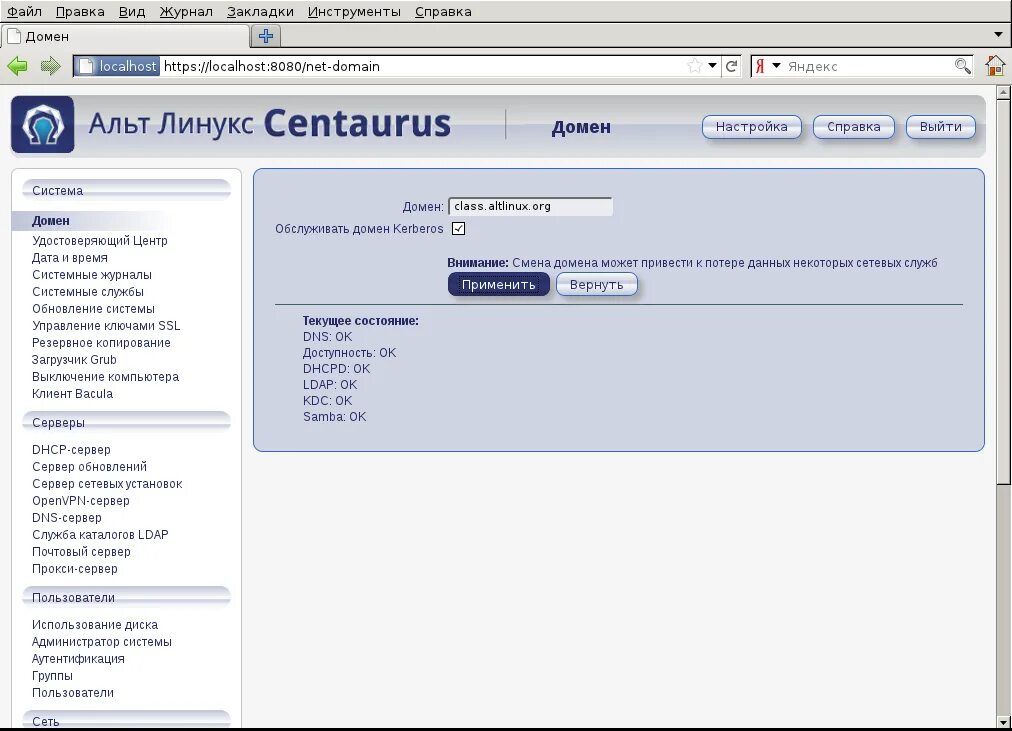This screenshot has width=1012, height=731.
Task: Open the Журнал menu
Action: click(186, 12)
